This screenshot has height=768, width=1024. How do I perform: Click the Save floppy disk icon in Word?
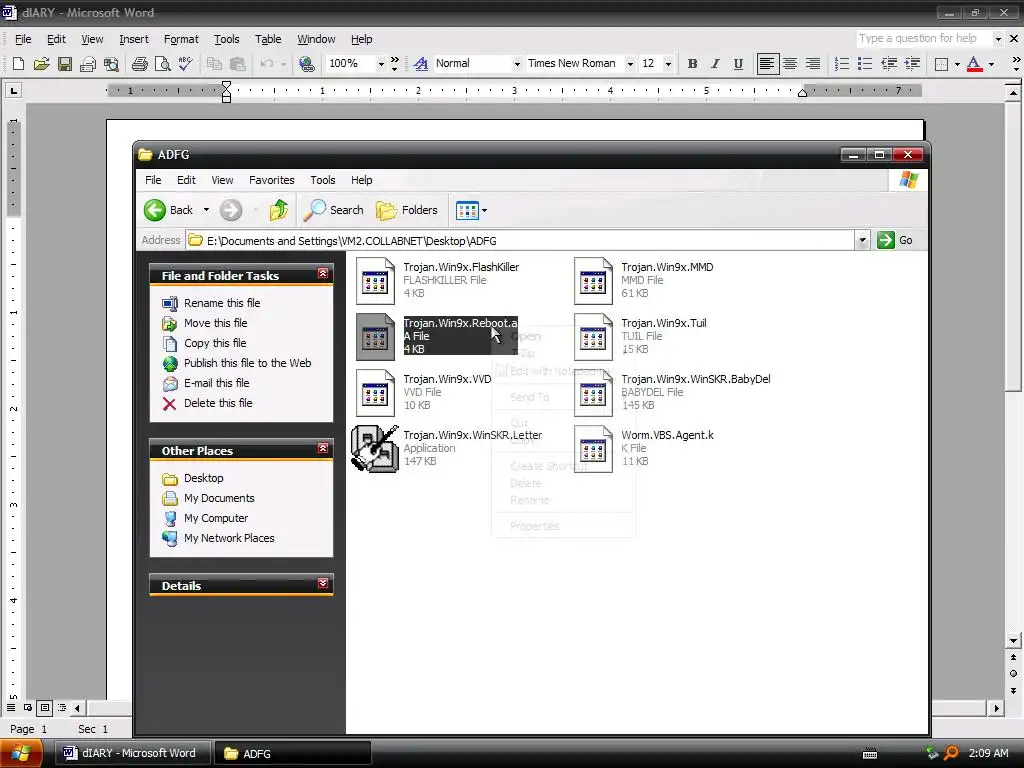65,63
